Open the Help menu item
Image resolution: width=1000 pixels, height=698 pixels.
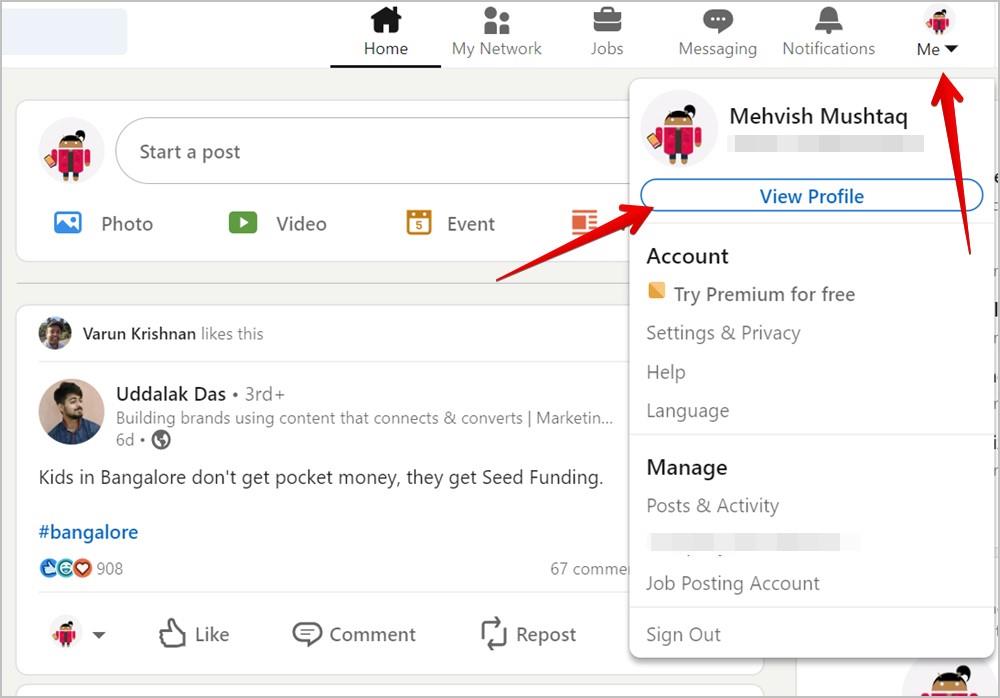(666, 372)
